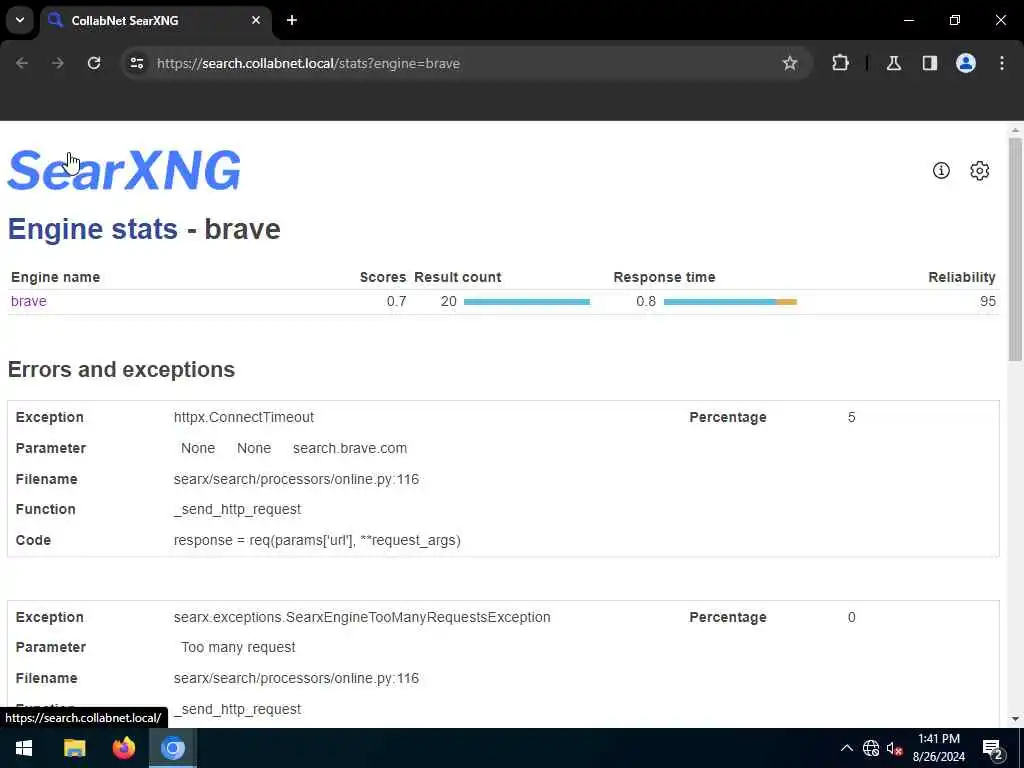Click the scrollbar down arrow
This screenshot has height=768, width=1024.
point(1015,719)
